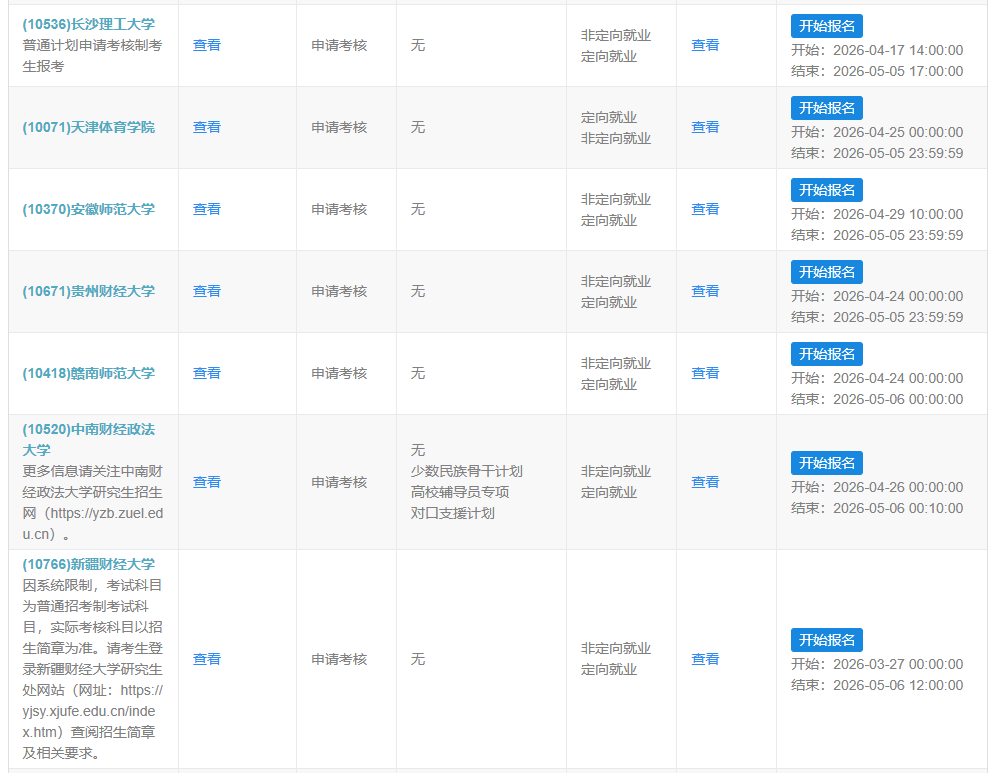Open the 天津体育学院 school link
Image resolution: width=996 pixels, height=773 pixels.
88,127
